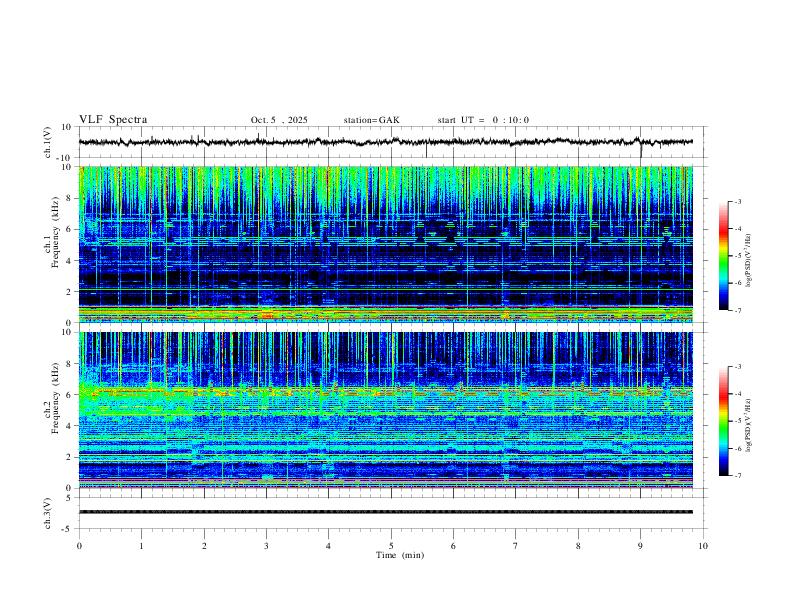Click the ch.1 PSD color bar
The image size is (792, 612).
pyautogui.click(x=724, y=256)
